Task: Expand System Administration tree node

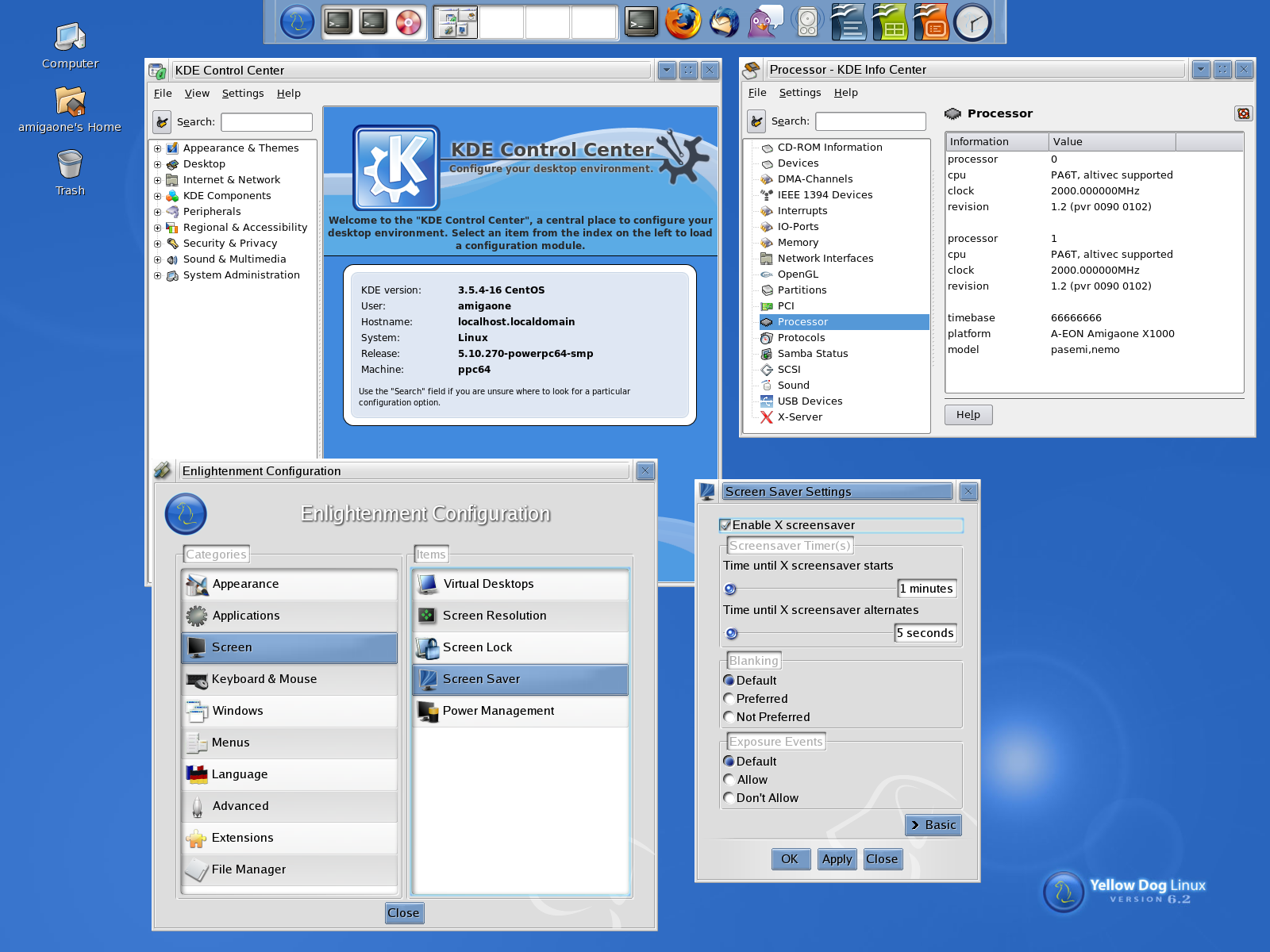Action: 157,275
